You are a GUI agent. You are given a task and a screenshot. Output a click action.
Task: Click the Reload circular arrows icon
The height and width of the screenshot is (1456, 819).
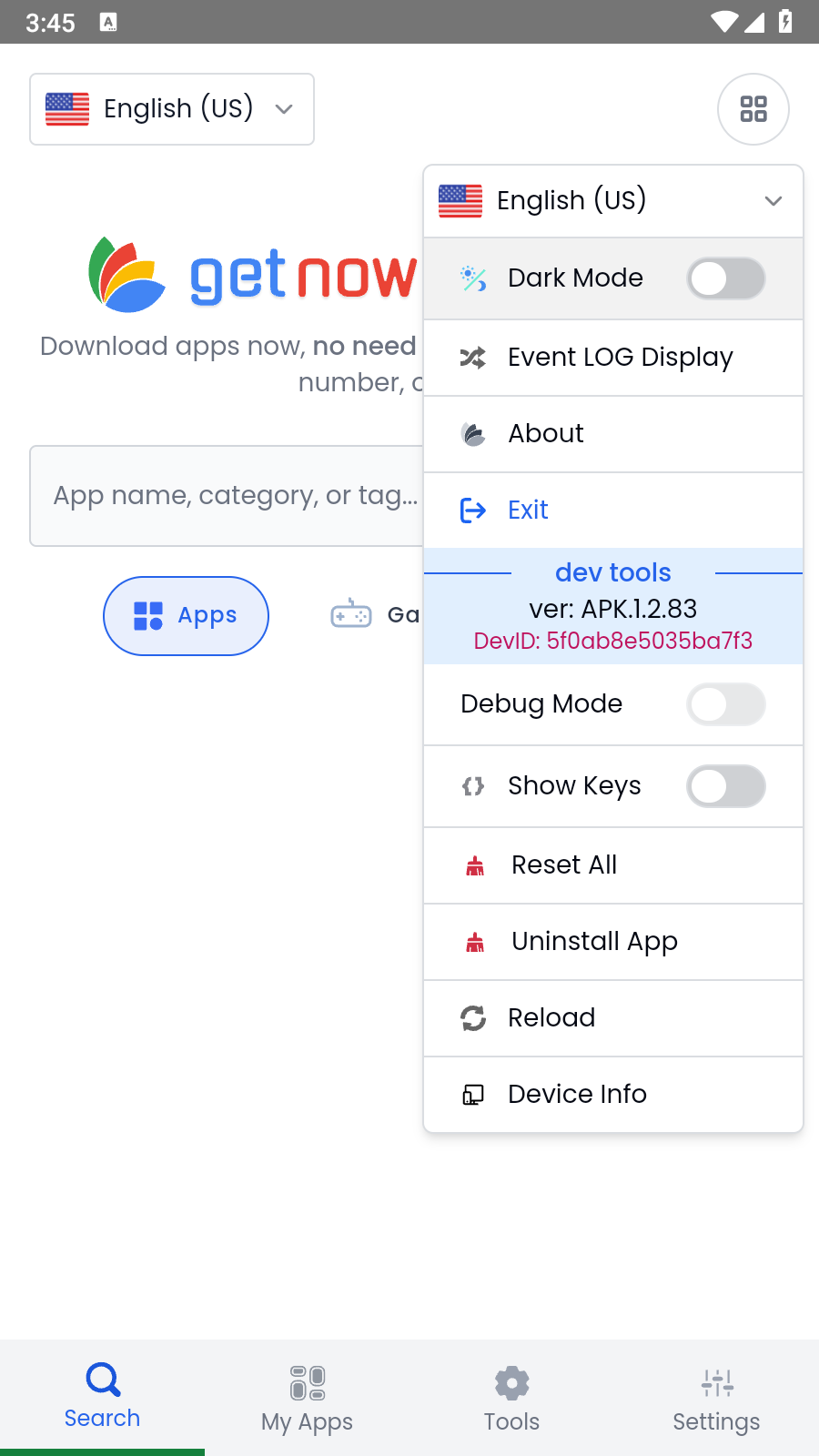tap(473, 1018)
